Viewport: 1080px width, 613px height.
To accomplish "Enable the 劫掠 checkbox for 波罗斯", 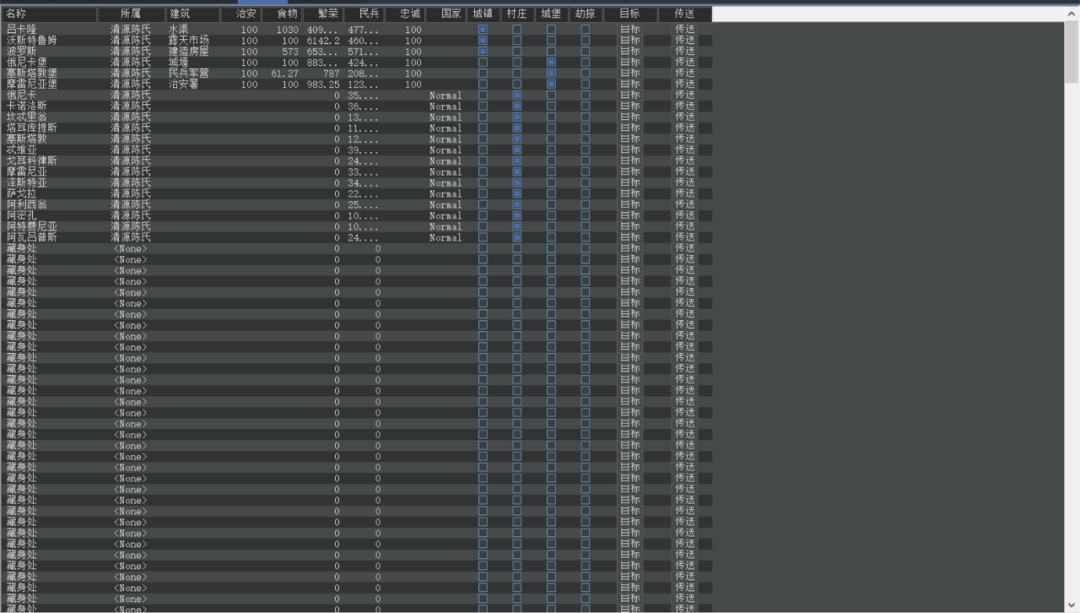I will click(x=585, y=52).
